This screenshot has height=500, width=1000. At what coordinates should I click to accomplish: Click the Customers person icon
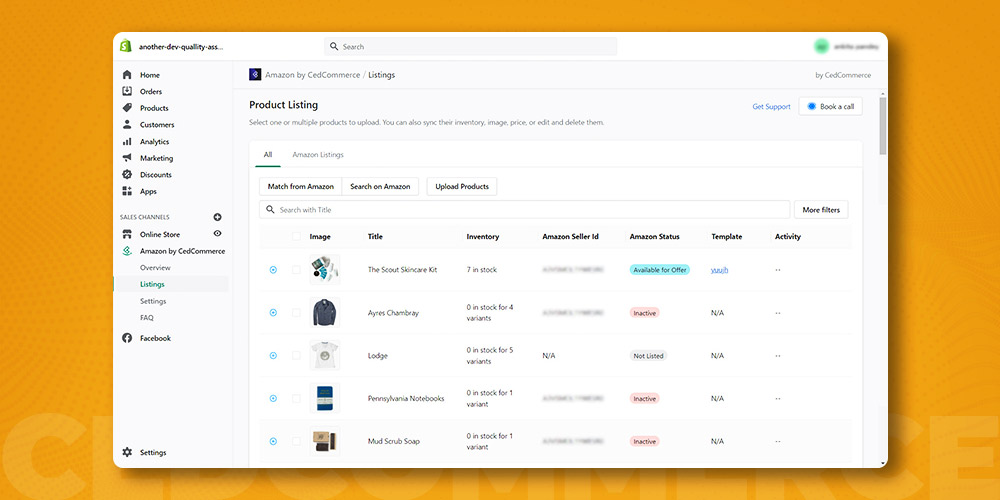click(127, 124)
